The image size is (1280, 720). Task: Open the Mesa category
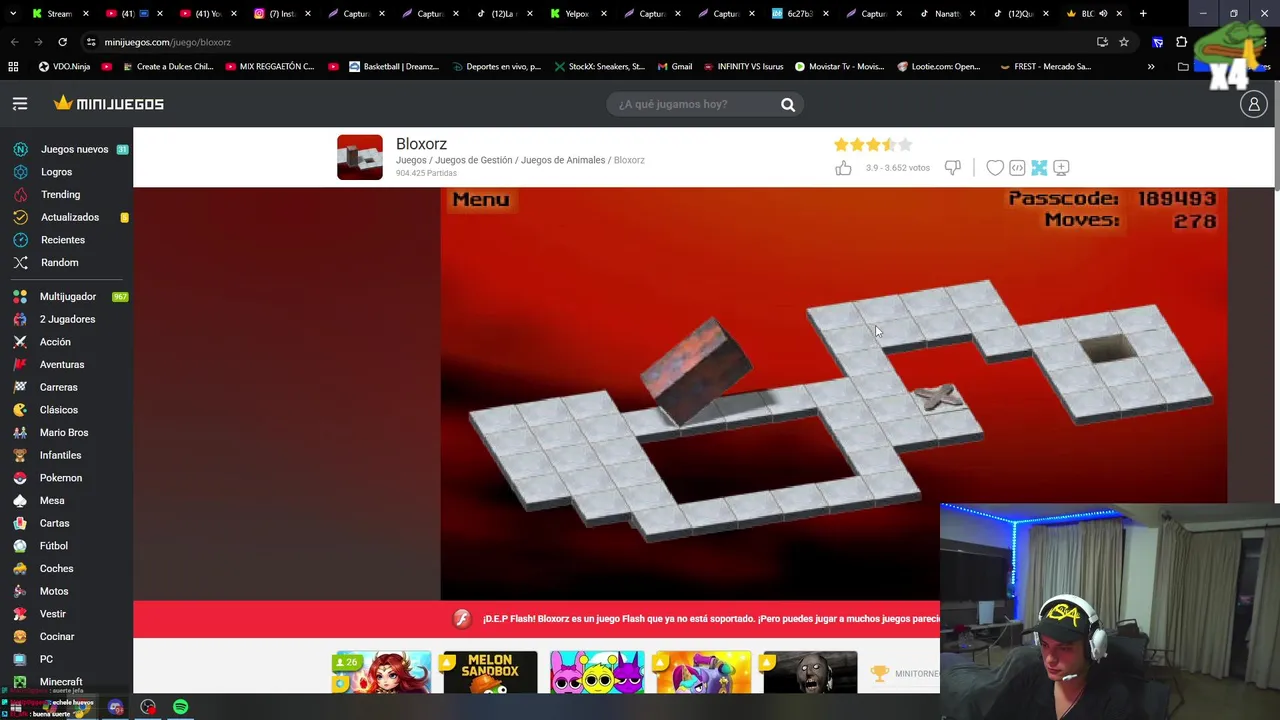[x=52, y=501]
